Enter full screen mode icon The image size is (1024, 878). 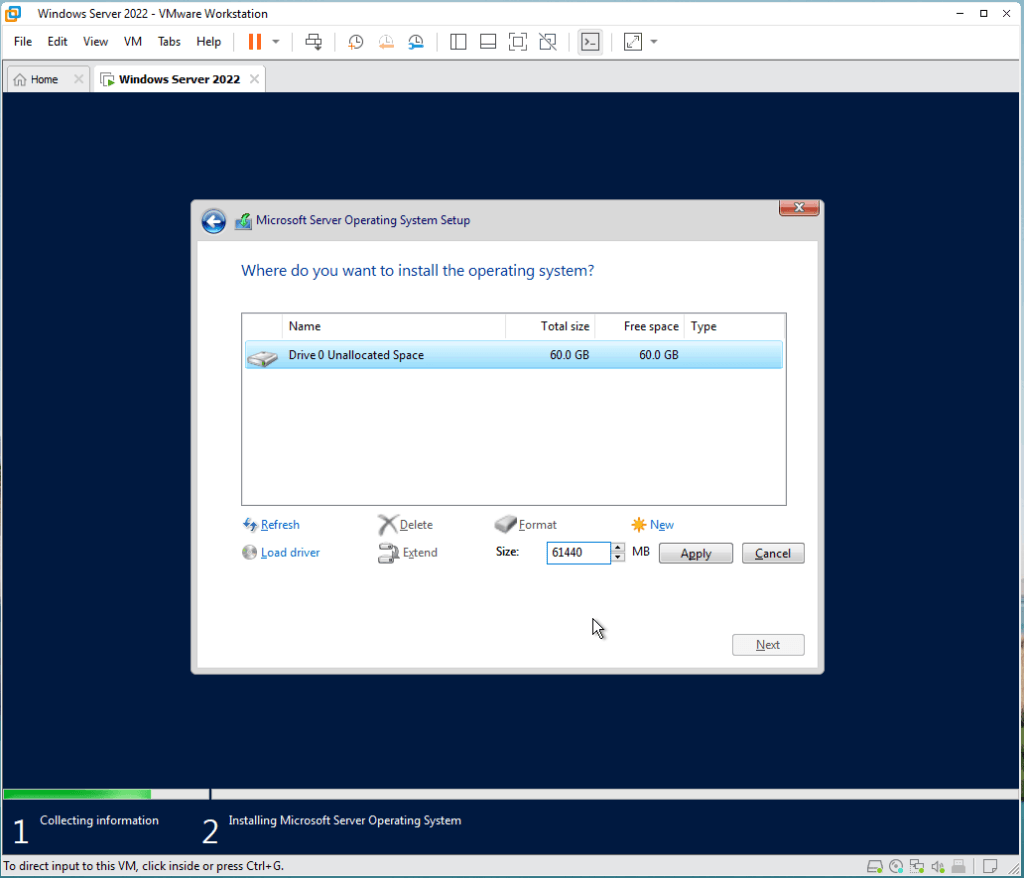point(518,42)
